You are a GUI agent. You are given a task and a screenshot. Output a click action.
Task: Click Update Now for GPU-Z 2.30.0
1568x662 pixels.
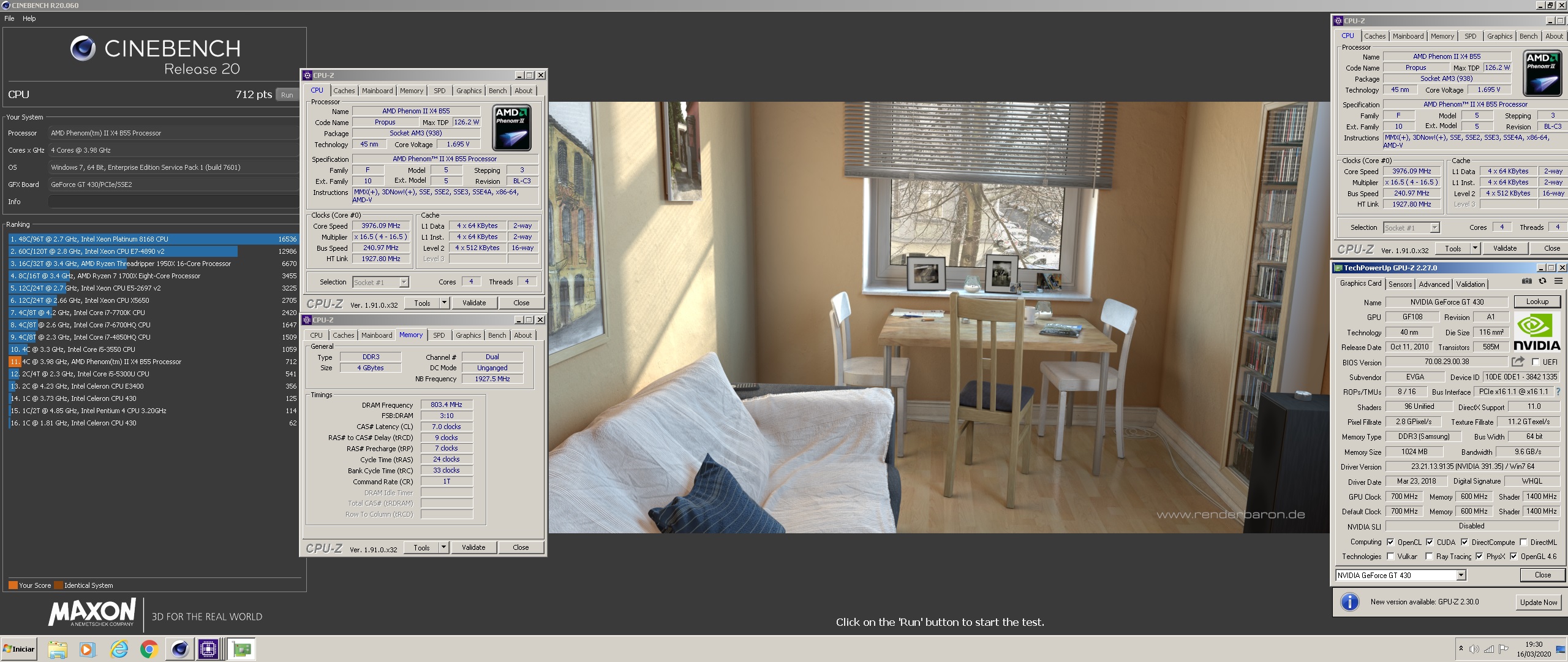click(x=1538, y=602)
